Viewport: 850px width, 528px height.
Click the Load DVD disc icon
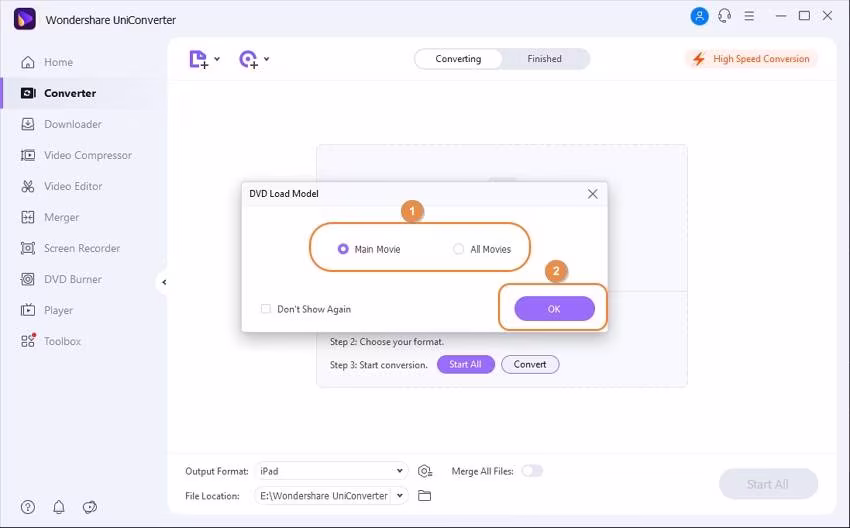248,59
